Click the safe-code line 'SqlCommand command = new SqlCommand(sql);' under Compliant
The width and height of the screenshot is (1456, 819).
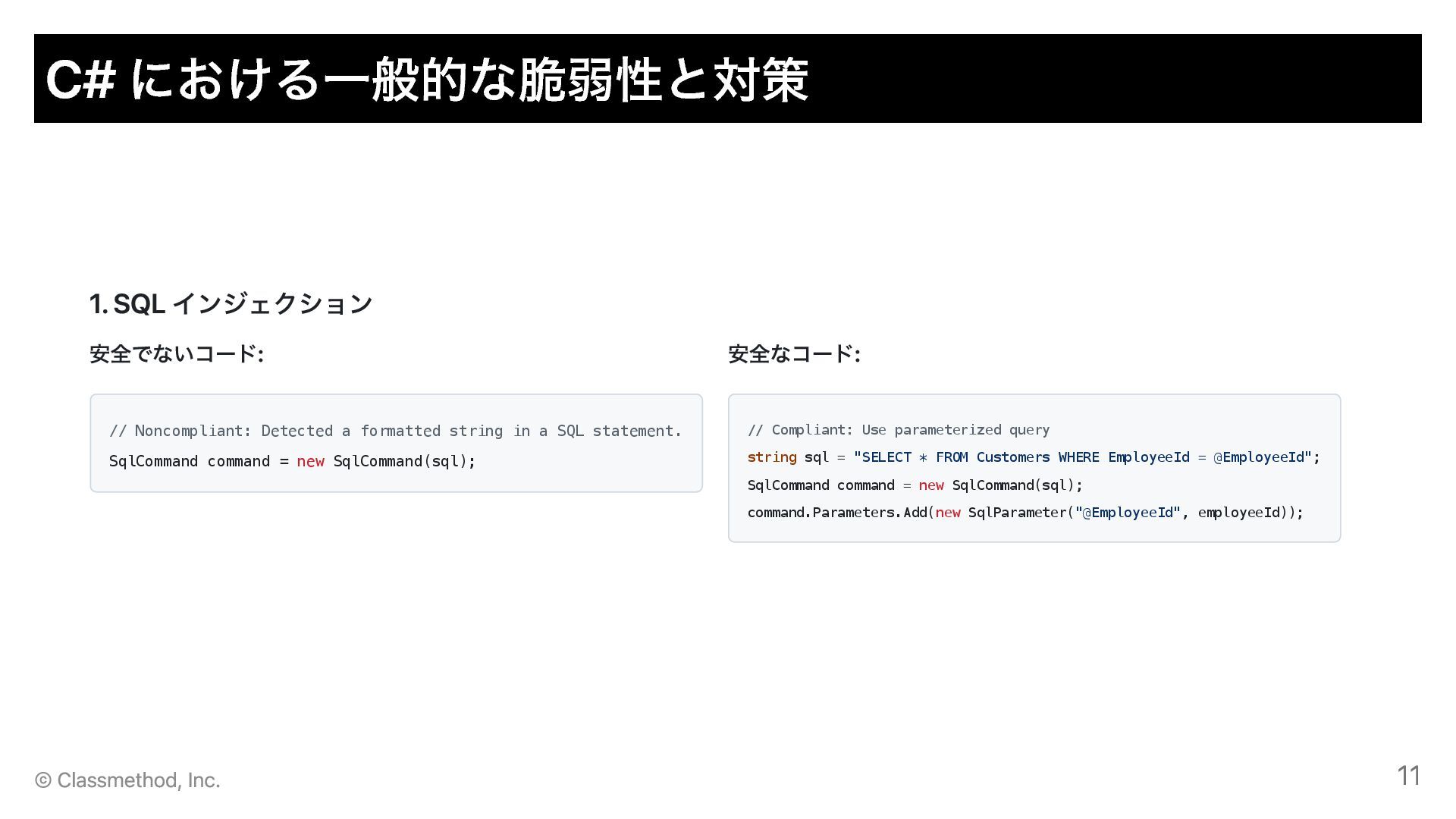point(915,485)
